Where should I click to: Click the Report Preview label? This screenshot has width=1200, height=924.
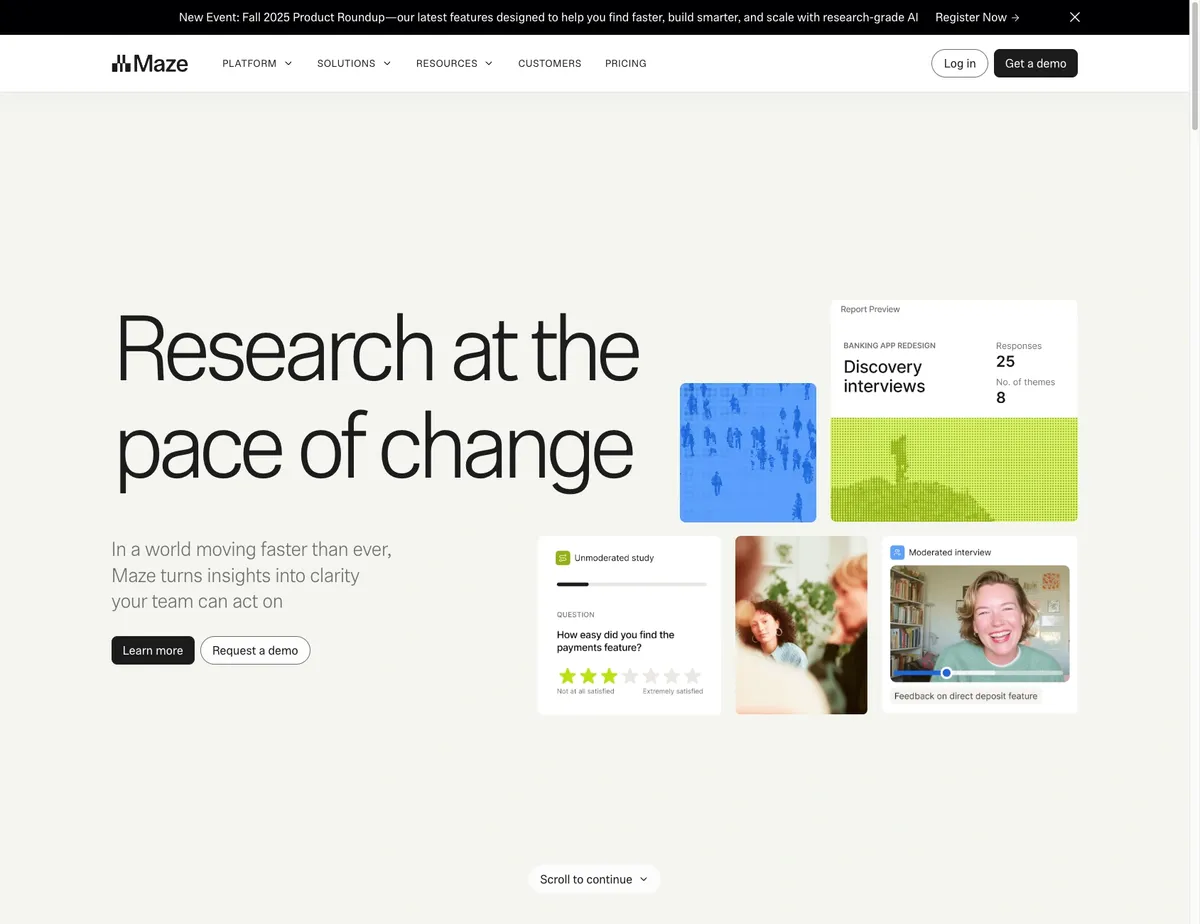[x=870, y=310]
